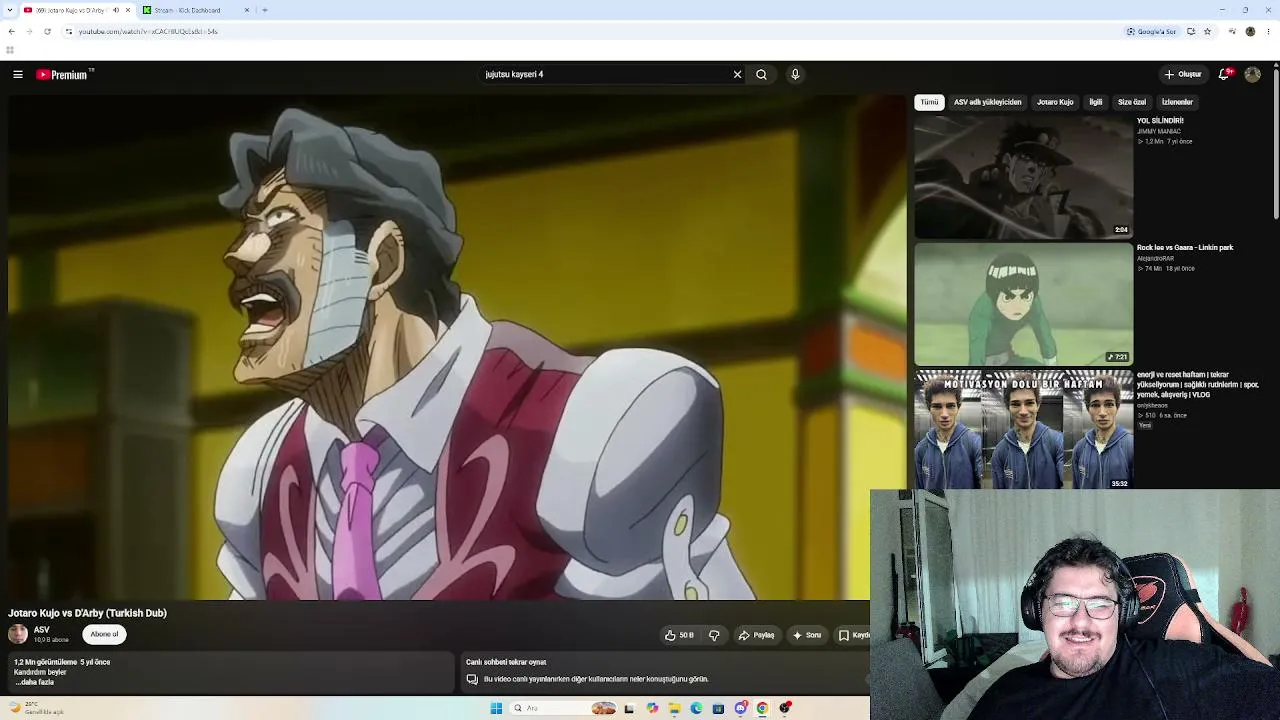
Task: Open the YouTube account avatar menu
Action: point(1252,74)
